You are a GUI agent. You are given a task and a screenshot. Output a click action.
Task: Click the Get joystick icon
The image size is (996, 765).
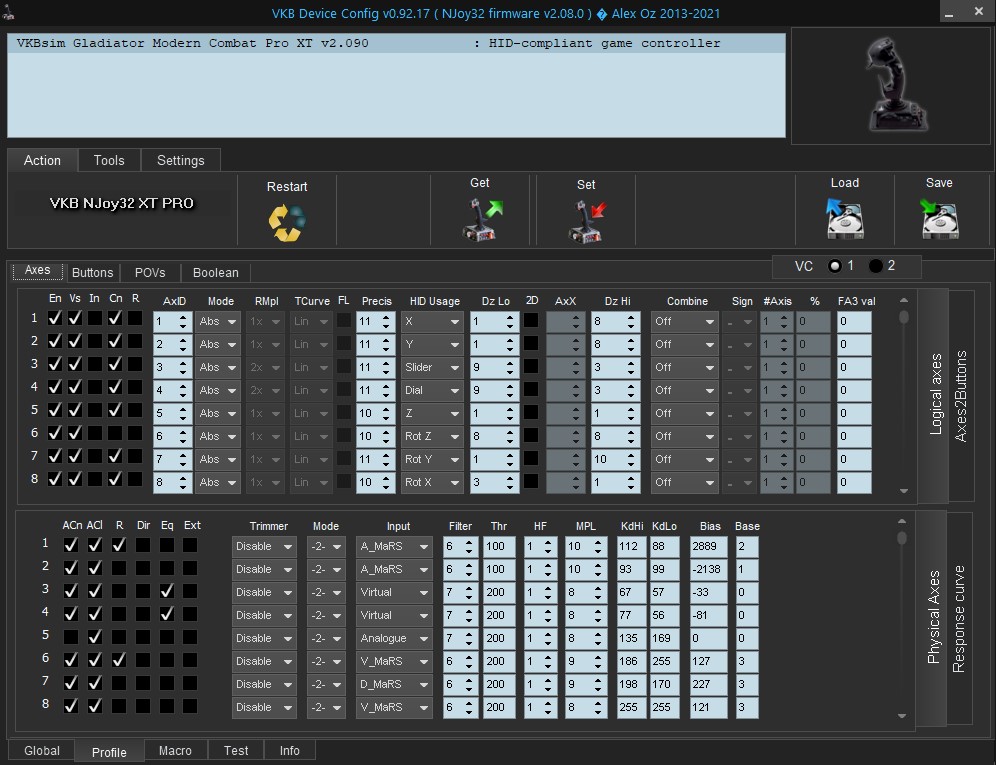click(x=480, y=219)
